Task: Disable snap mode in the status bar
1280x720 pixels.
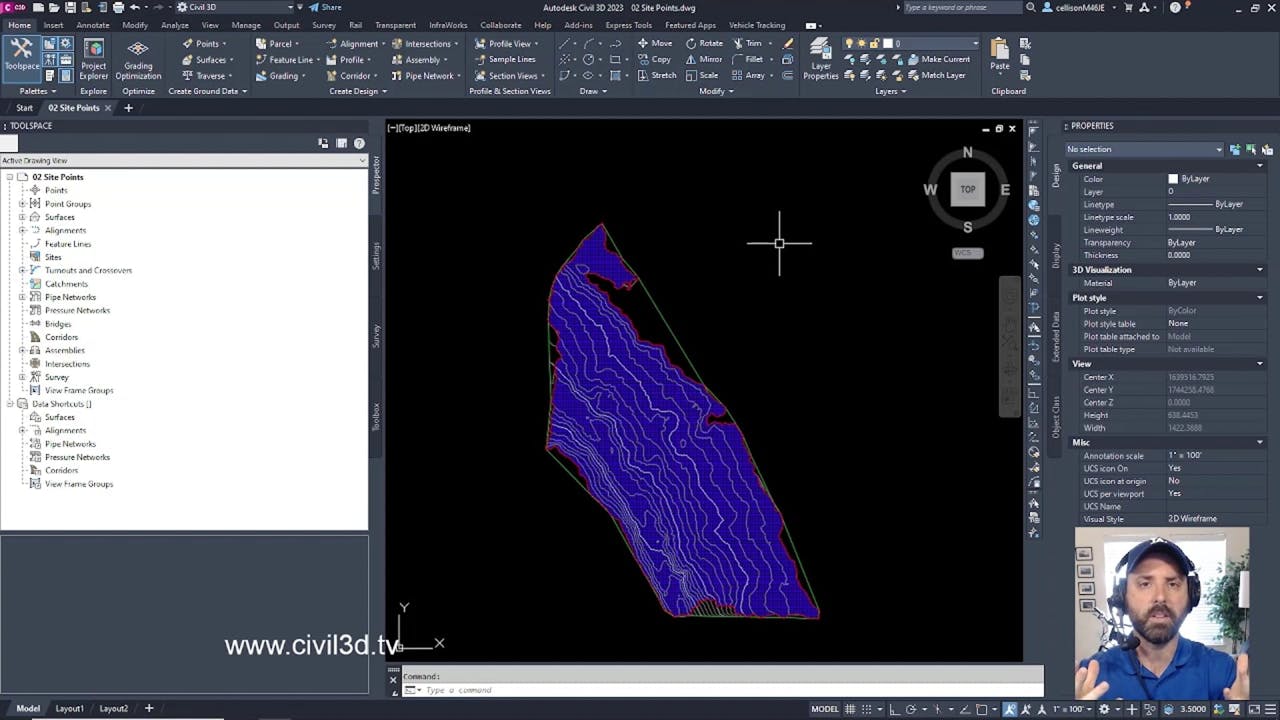Action: coord(866,708)
